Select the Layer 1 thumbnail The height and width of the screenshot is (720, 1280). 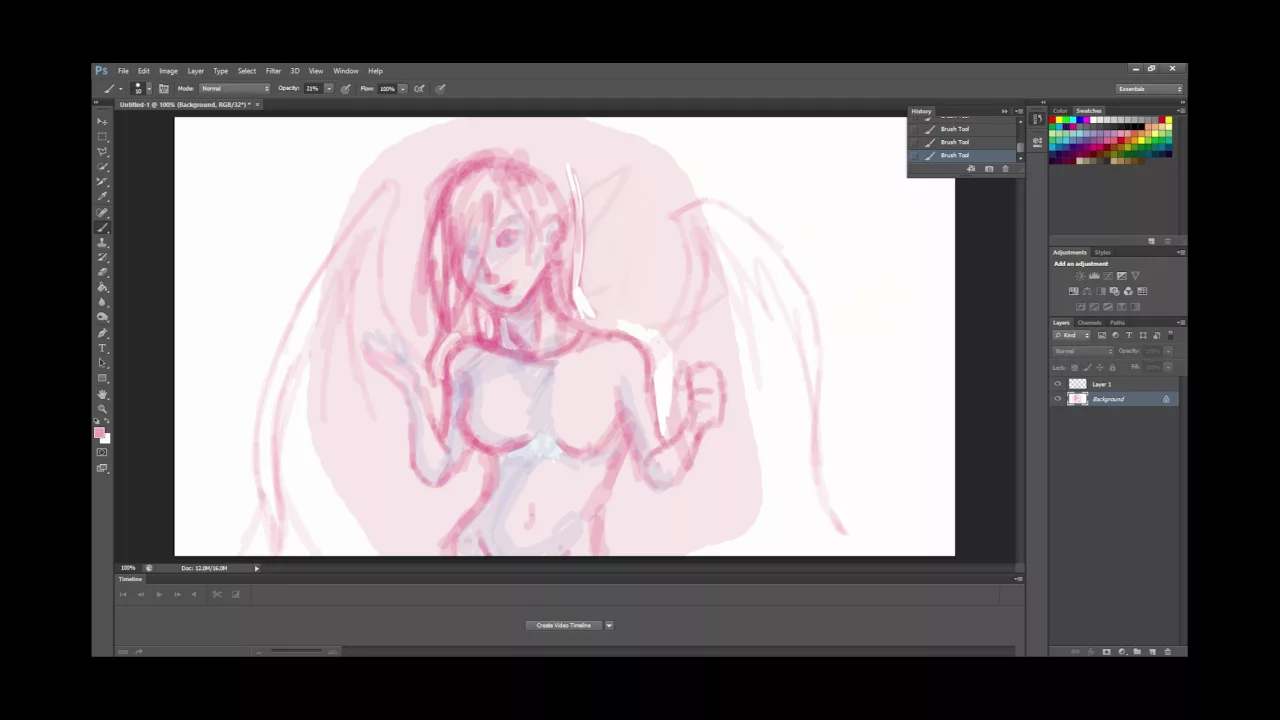coord(1078,384)
